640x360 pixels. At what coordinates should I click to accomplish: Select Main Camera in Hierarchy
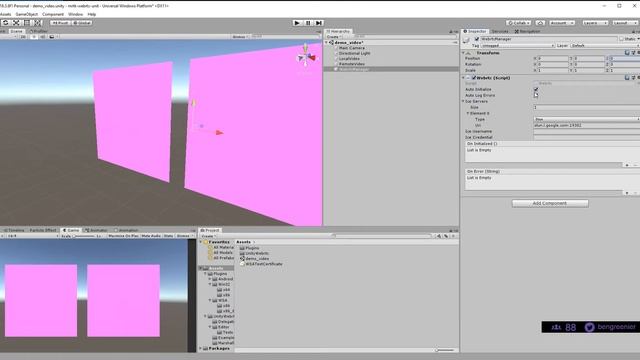click(351, 48)
